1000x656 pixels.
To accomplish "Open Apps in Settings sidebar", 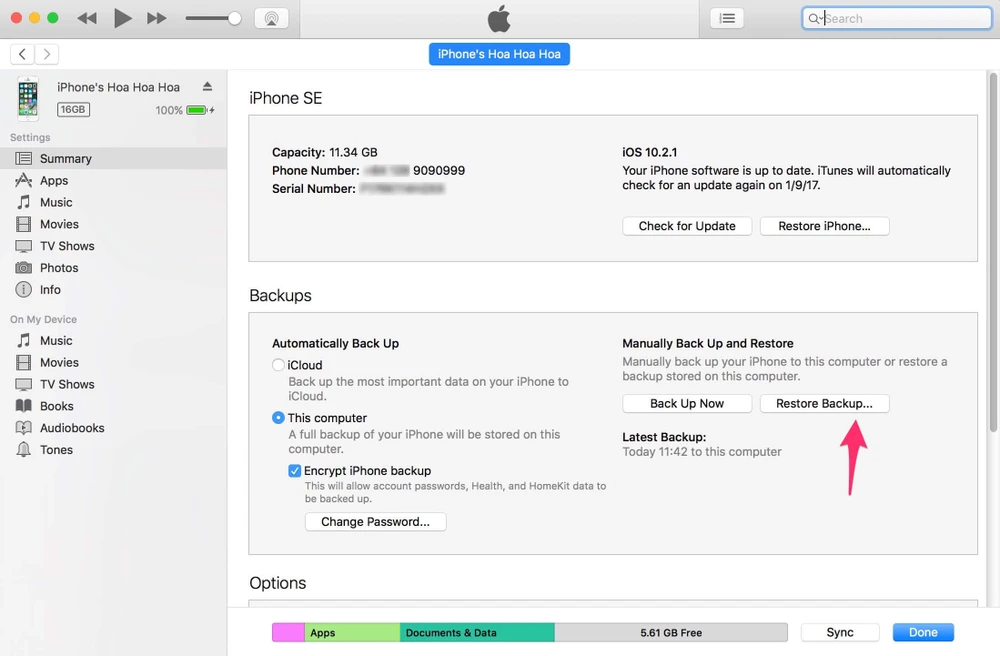I will (x=54, y=181).
